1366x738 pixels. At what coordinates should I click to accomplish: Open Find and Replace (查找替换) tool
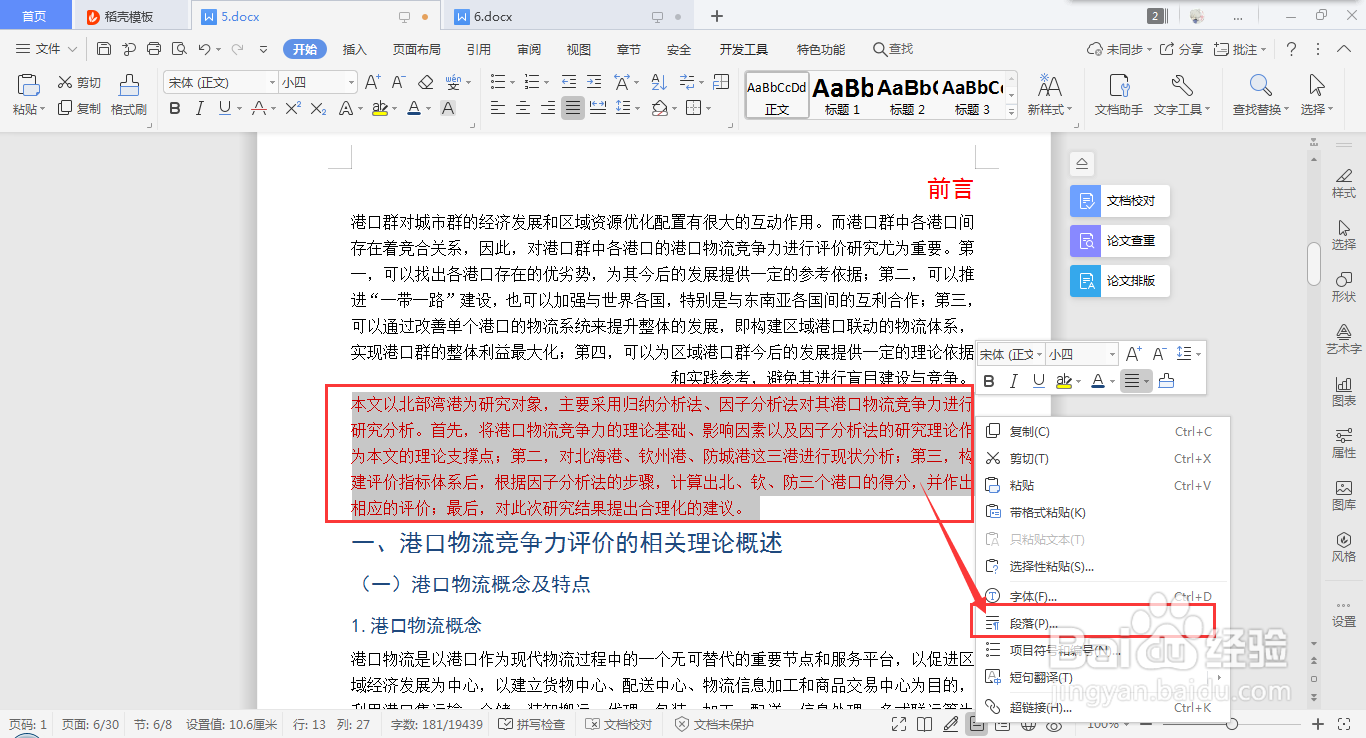(1258, 95)
